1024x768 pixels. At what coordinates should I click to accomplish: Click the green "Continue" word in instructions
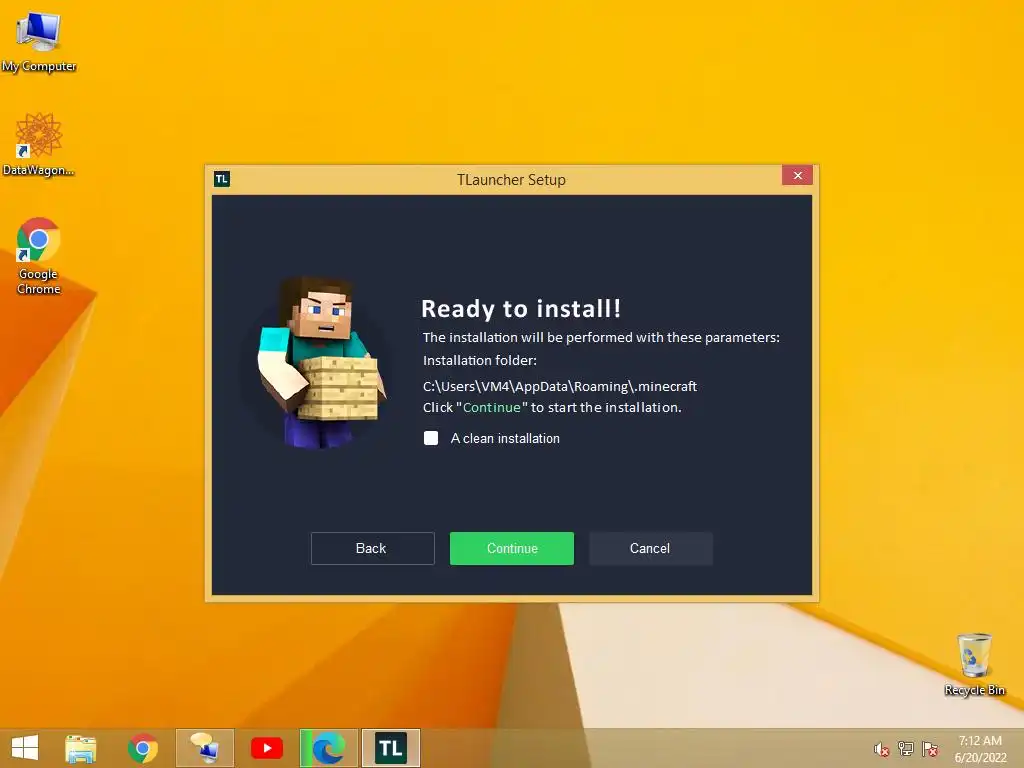pos(492,407)
